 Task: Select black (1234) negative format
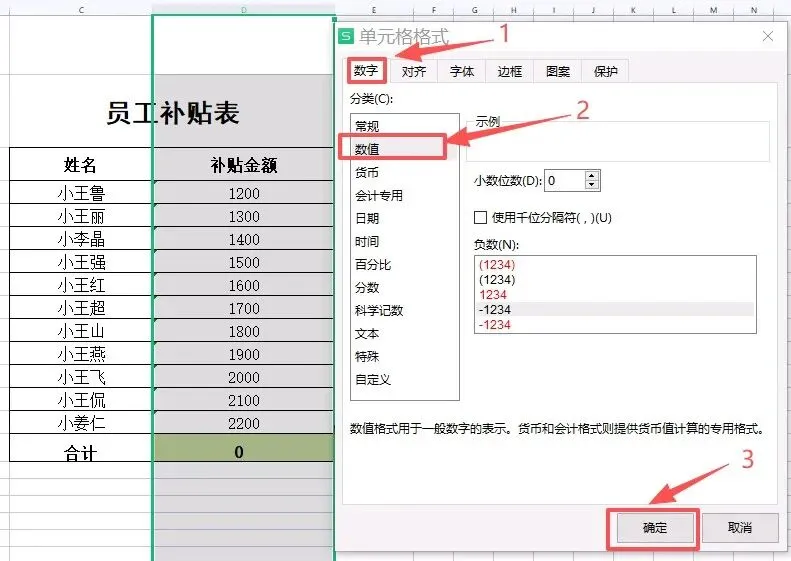coord(615,279)
